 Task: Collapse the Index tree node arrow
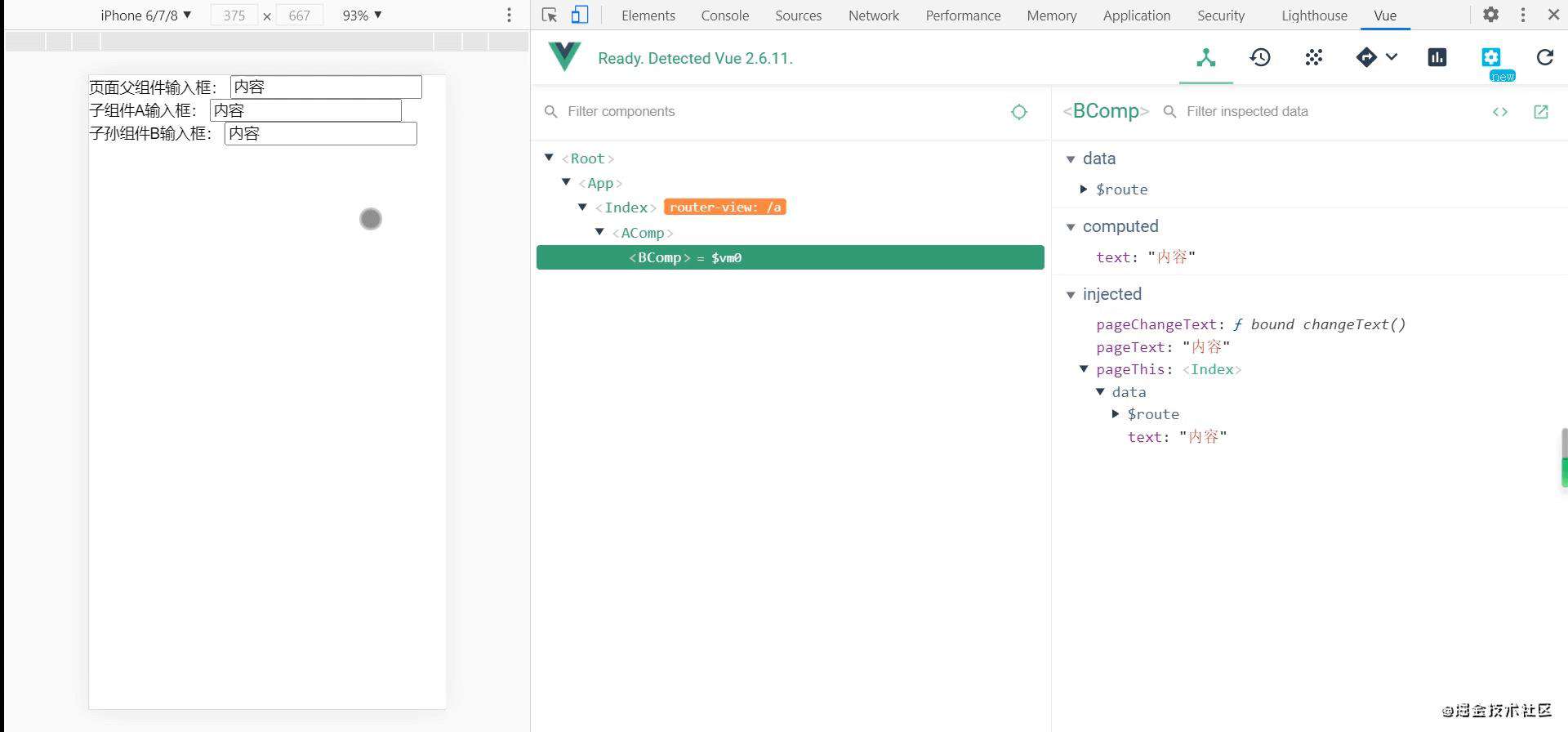[582, 207]
